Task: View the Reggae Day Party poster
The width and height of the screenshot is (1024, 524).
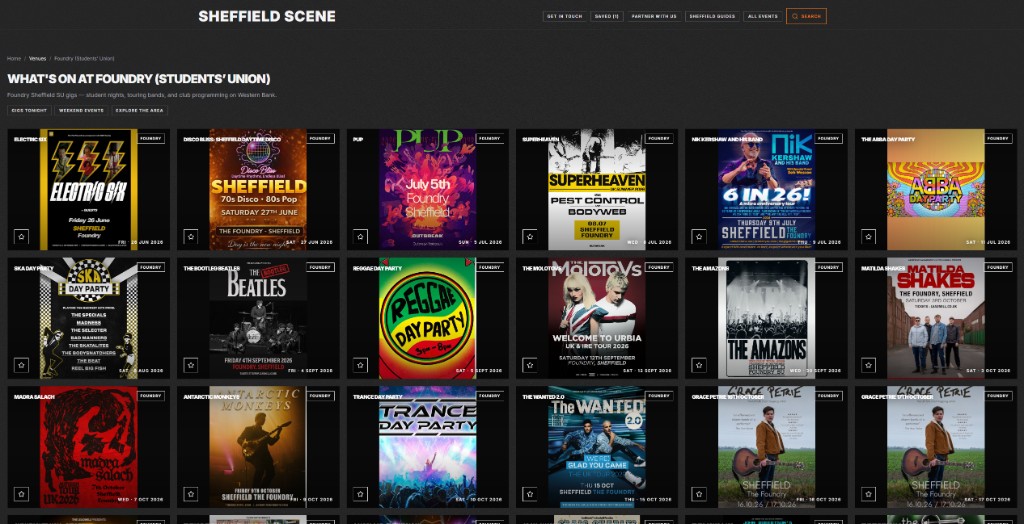Action: 428,318
